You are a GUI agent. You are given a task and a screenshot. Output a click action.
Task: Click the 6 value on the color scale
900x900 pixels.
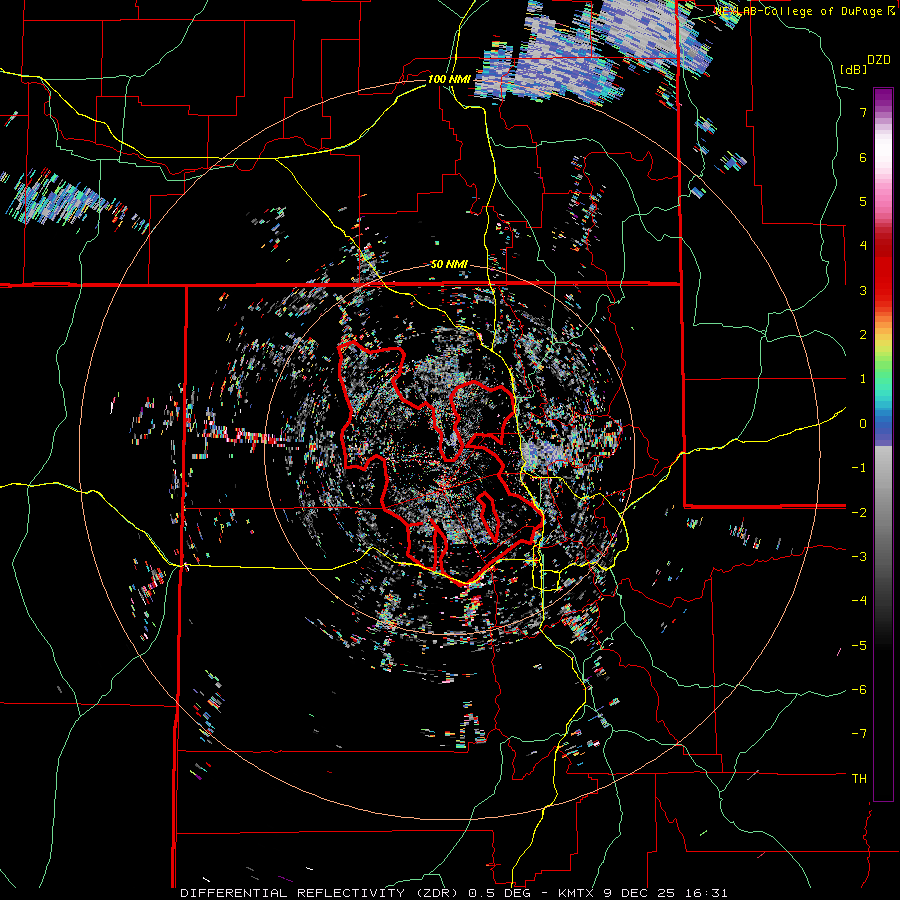pos(863,157)
